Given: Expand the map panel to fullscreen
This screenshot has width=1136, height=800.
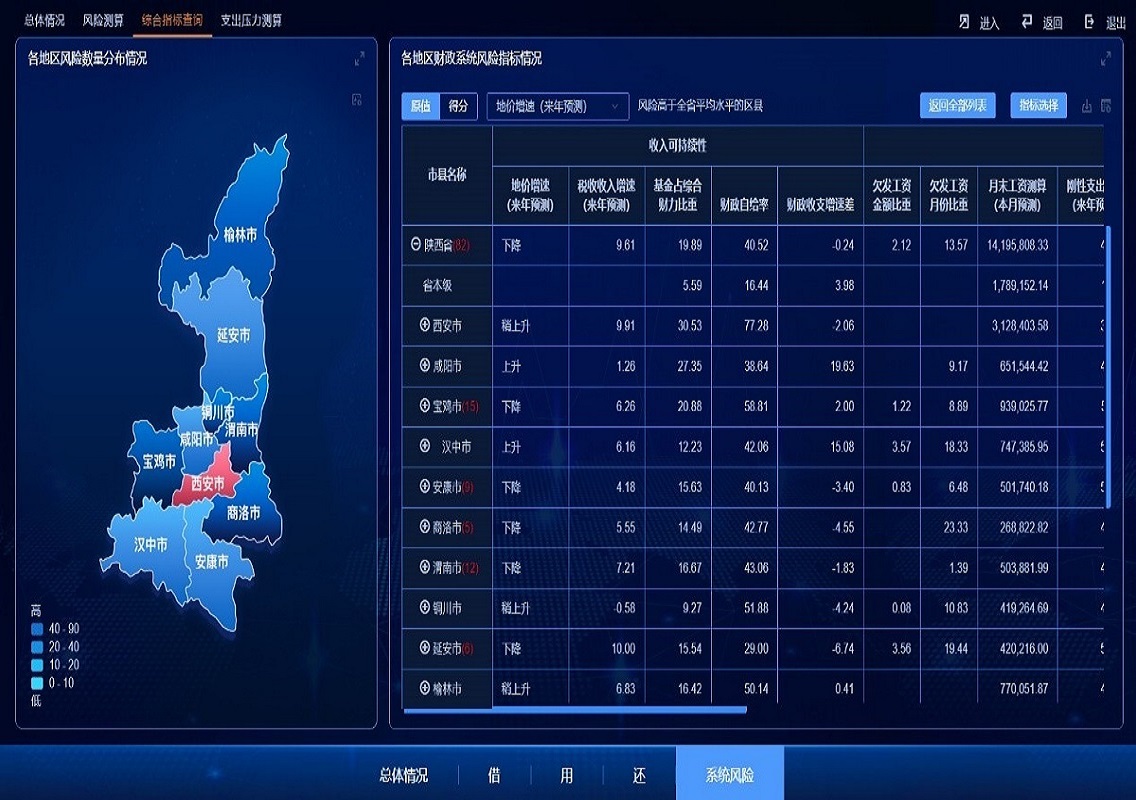Looking at the screenshot, I should click(360, 59).
